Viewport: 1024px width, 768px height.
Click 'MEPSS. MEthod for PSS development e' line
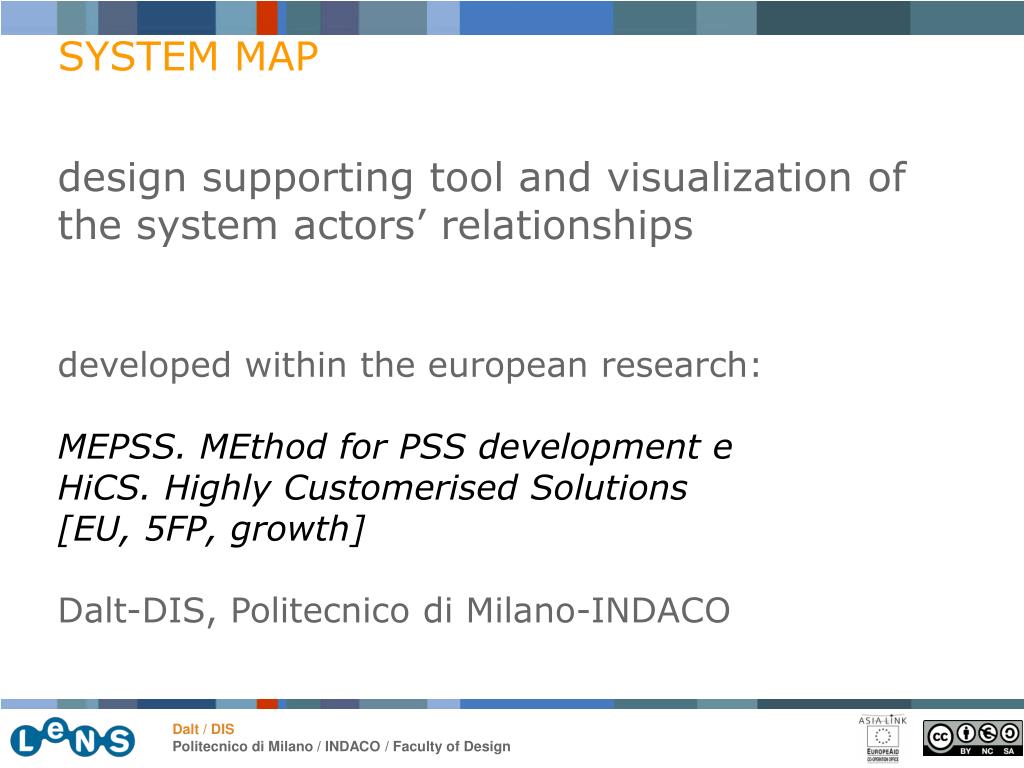coord(395,447)
